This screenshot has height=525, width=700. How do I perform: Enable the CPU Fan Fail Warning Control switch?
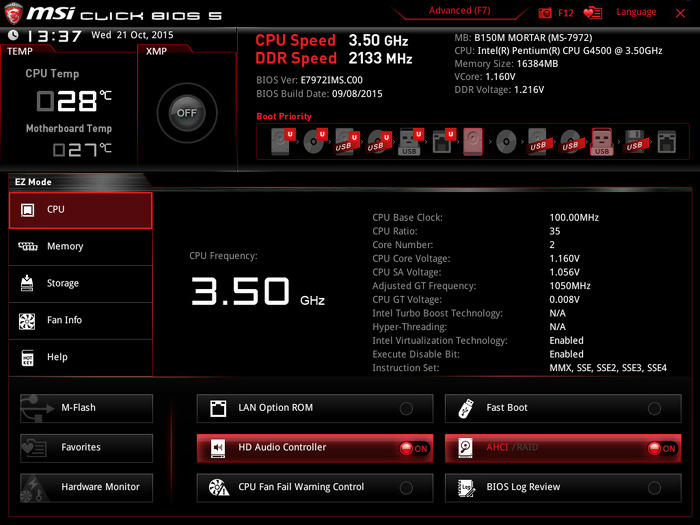[406, 488]
